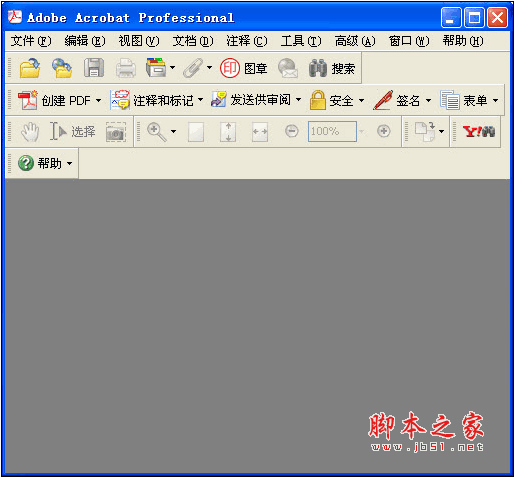514x477 pixels.
Task: Click the Rotate pages icon
Action: pos(425,131)
